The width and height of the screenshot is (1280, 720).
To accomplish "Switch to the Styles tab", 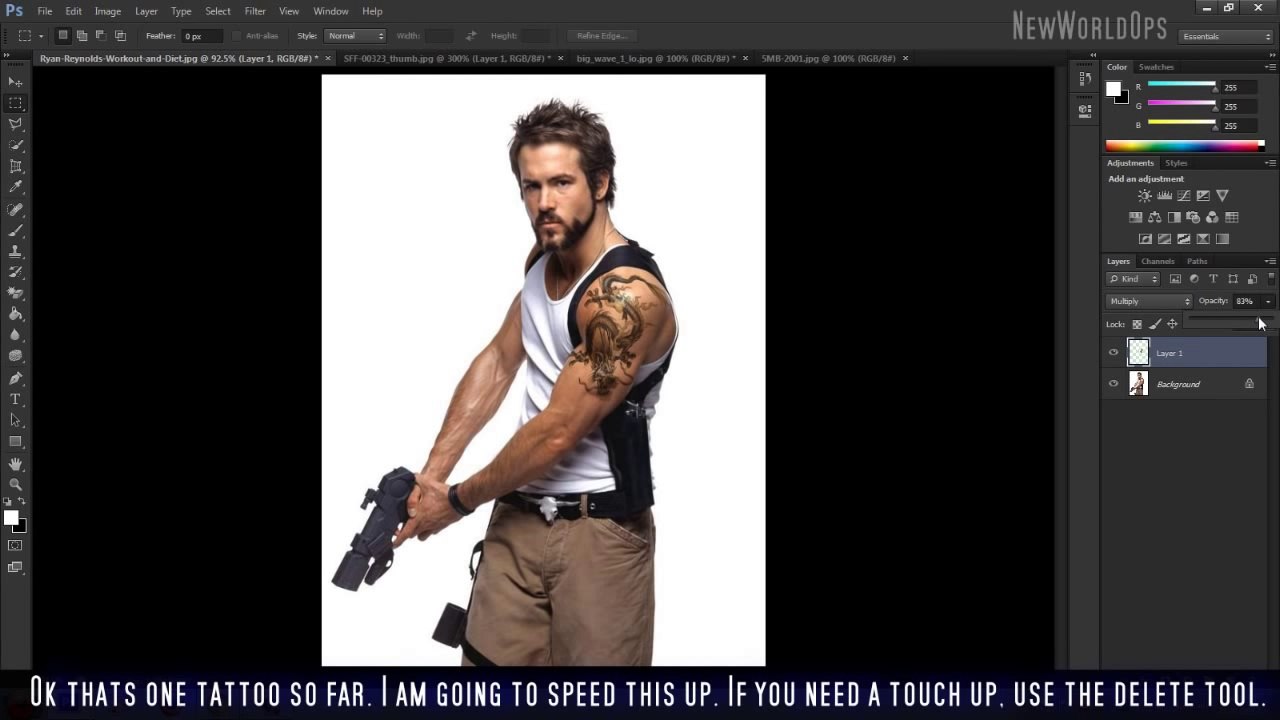I will click(x=1176, y=163).
